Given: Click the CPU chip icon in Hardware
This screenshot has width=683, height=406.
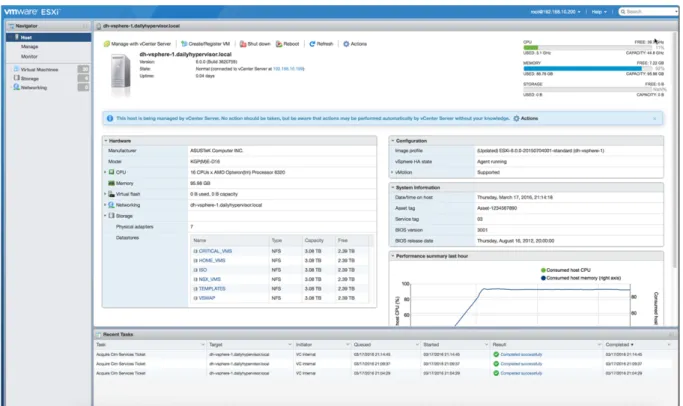Looking at the screenshot, I should [112, 172].
